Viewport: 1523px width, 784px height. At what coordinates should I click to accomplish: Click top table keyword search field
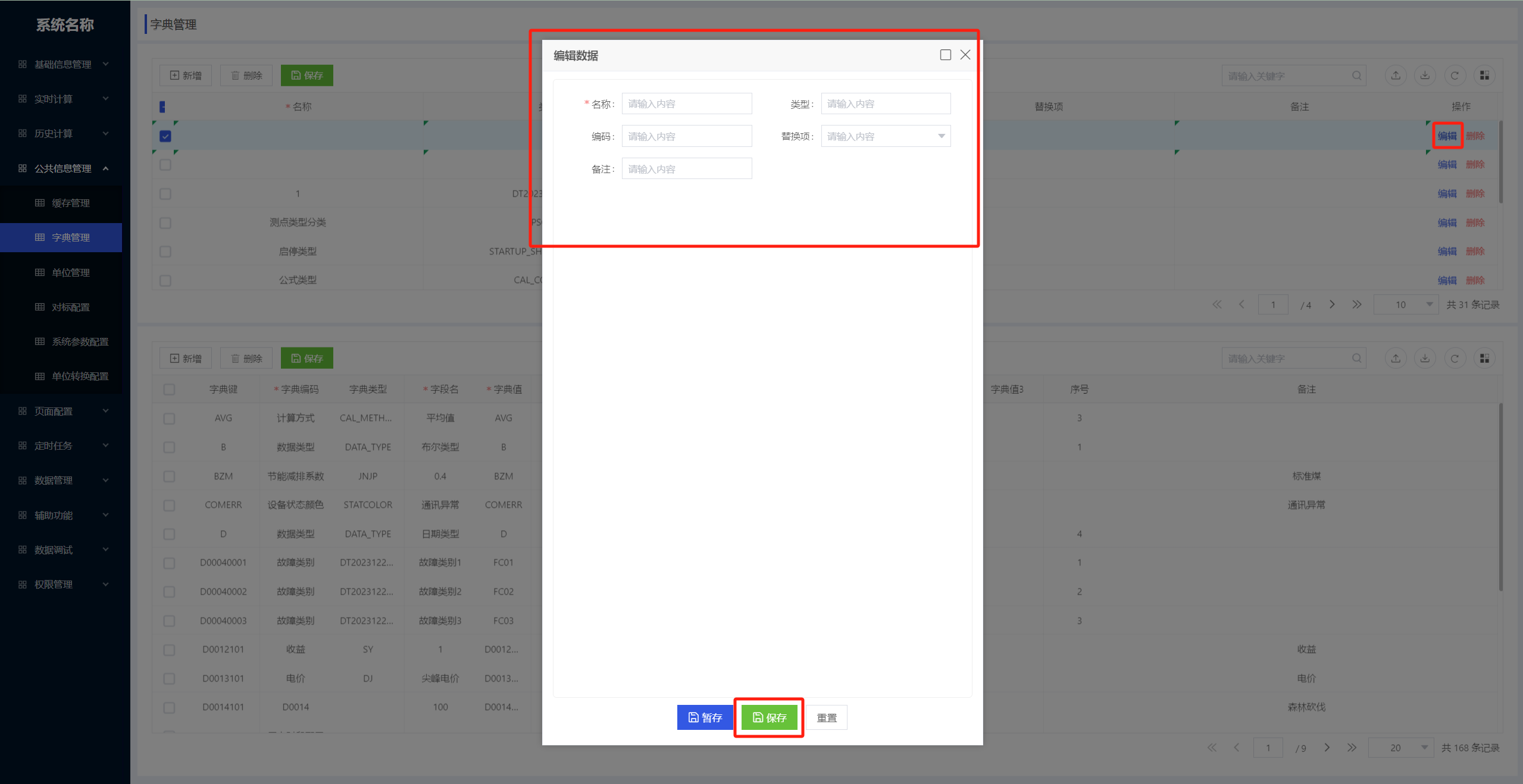(x=1293, y=76)
